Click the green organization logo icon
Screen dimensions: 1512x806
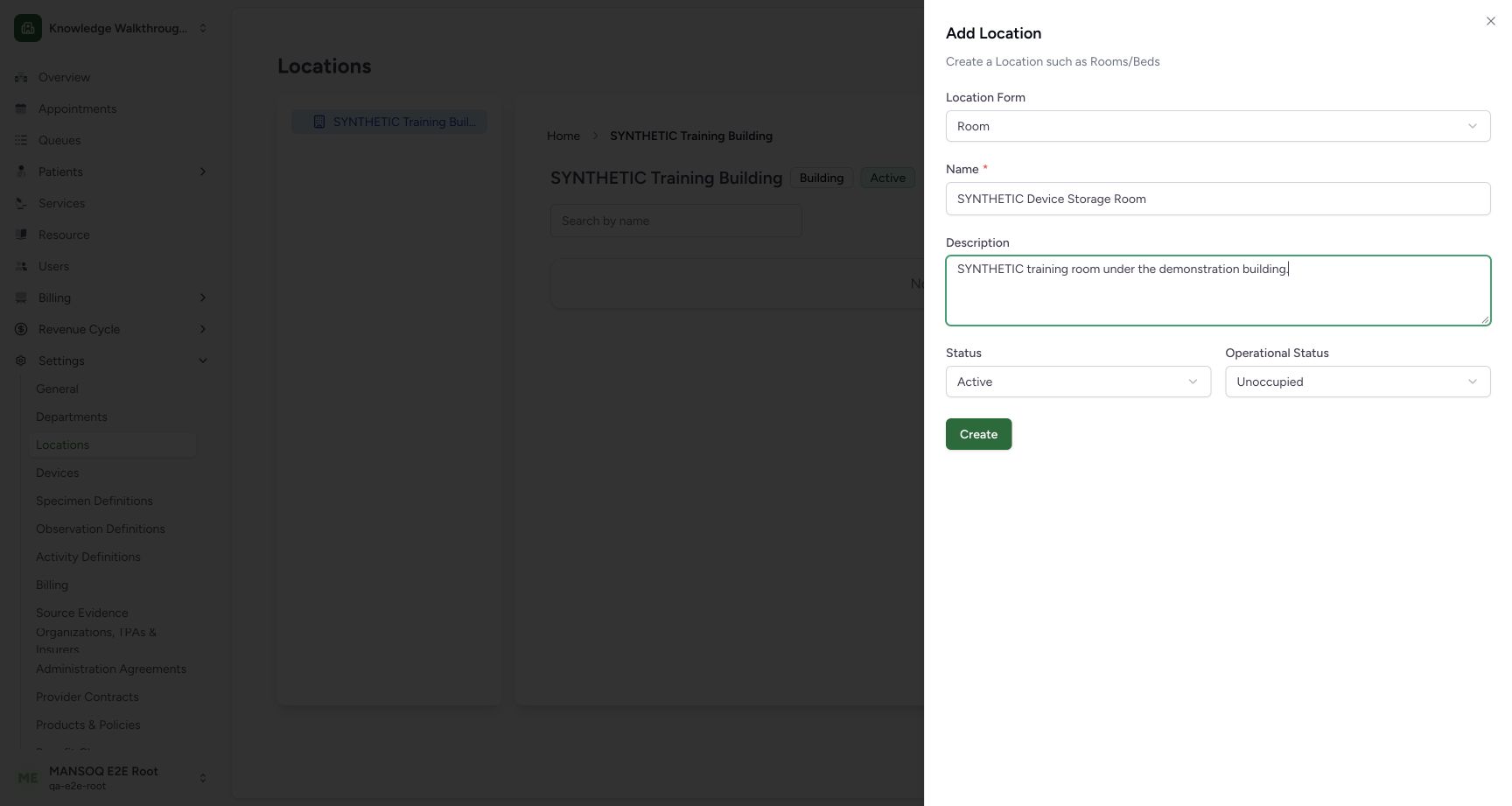(28, 28)
